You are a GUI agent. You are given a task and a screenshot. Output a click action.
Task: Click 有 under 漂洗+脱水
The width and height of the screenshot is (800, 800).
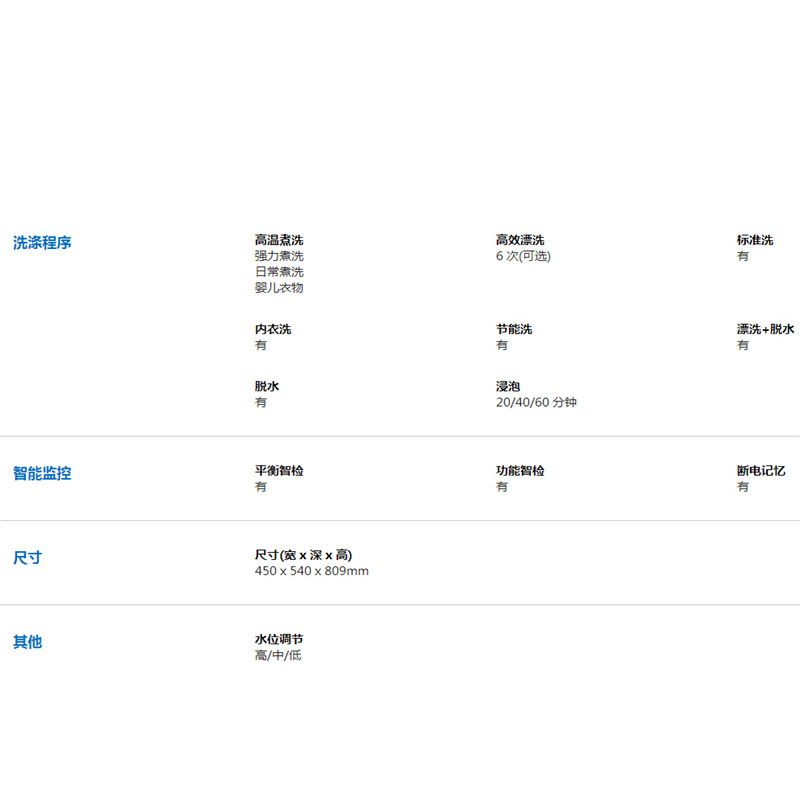(x=742, y=345)
